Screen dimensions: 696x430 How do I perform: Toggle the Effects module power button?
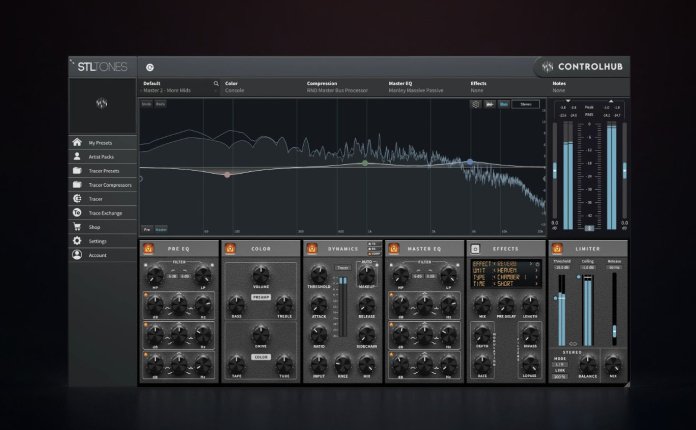click(475, 249)
